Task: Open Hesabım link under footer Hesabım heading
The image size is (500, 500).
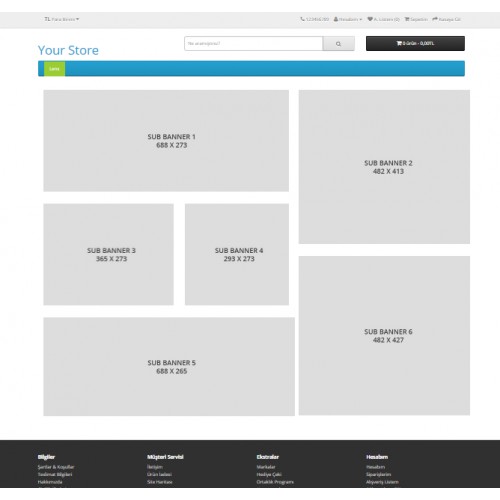Action: pyautogui.click(x=376, y=467)
